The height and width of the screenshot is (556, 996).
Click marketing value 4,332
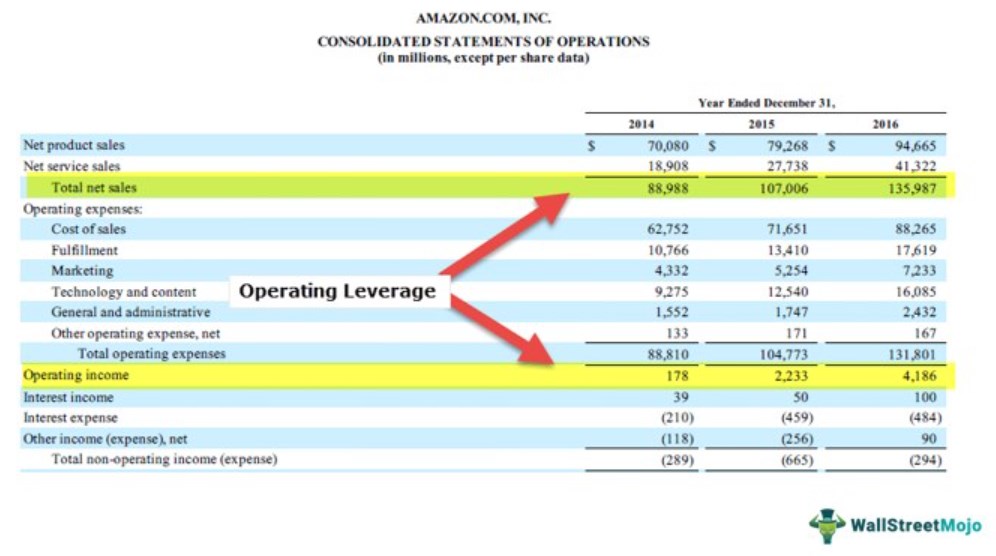(671, 271)
